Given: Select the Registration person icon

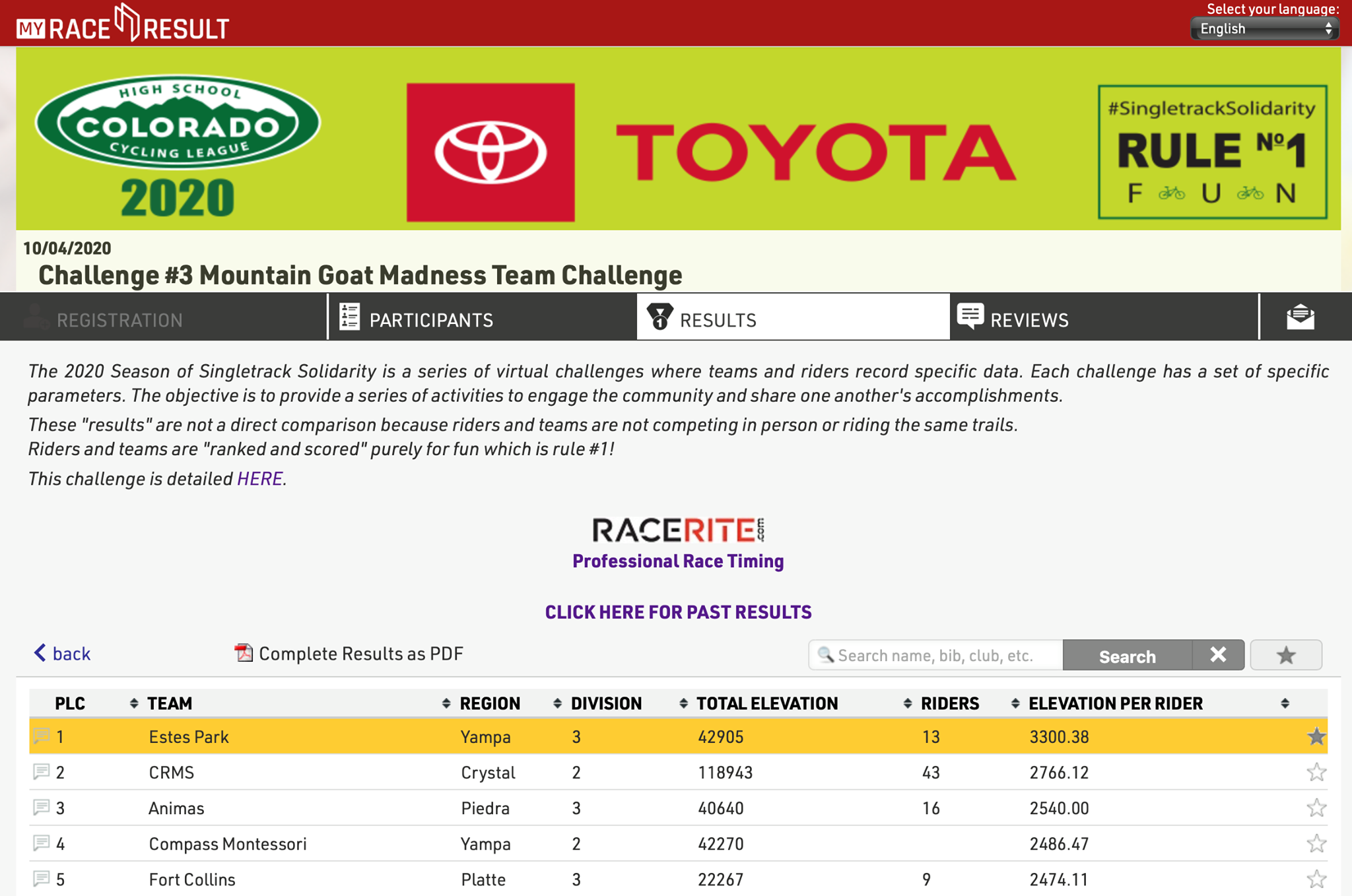Looking at the screenshot, I should coord(36,317).
